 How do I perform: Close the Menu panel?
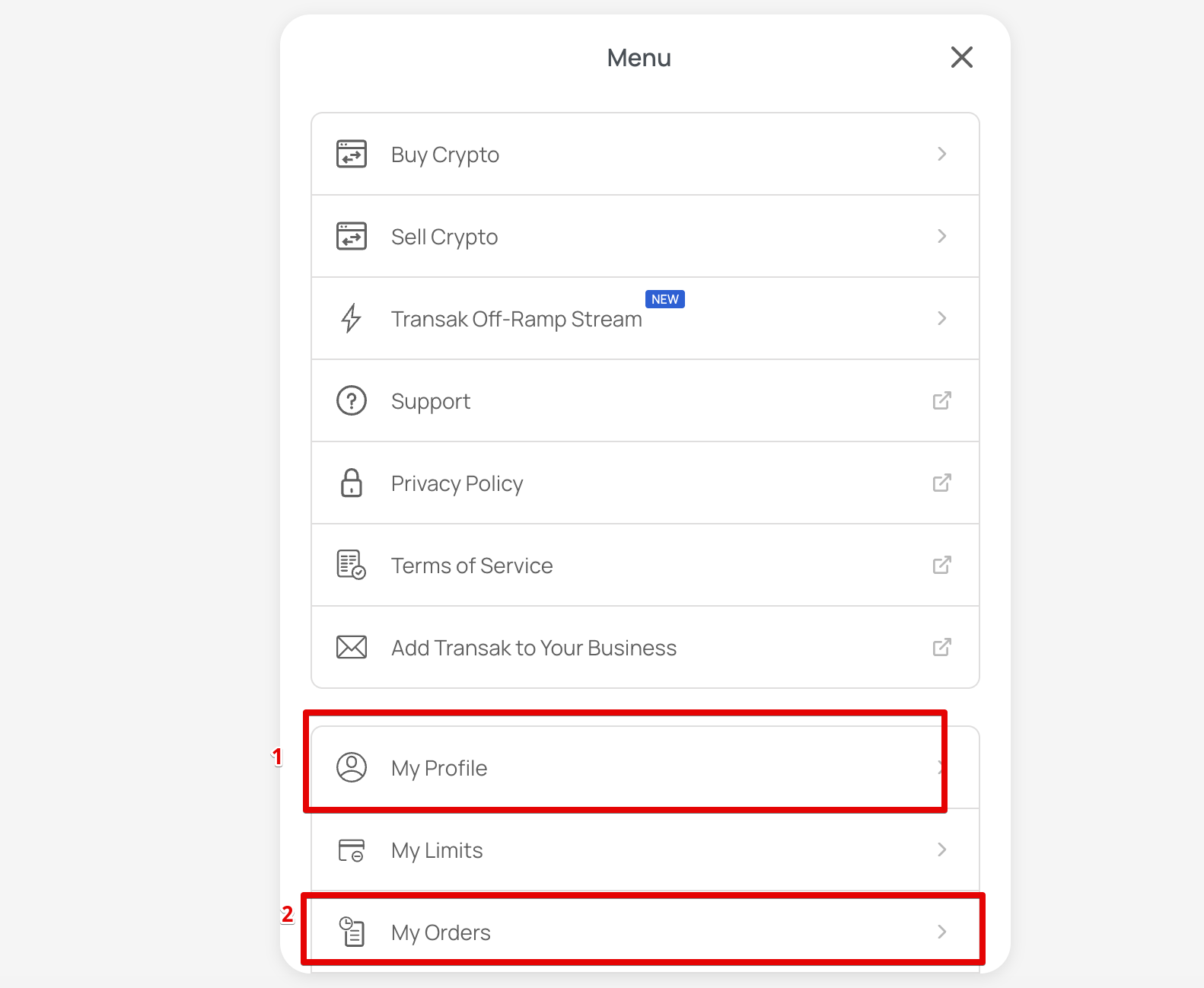pyautogui.click(x=962, y=57)
